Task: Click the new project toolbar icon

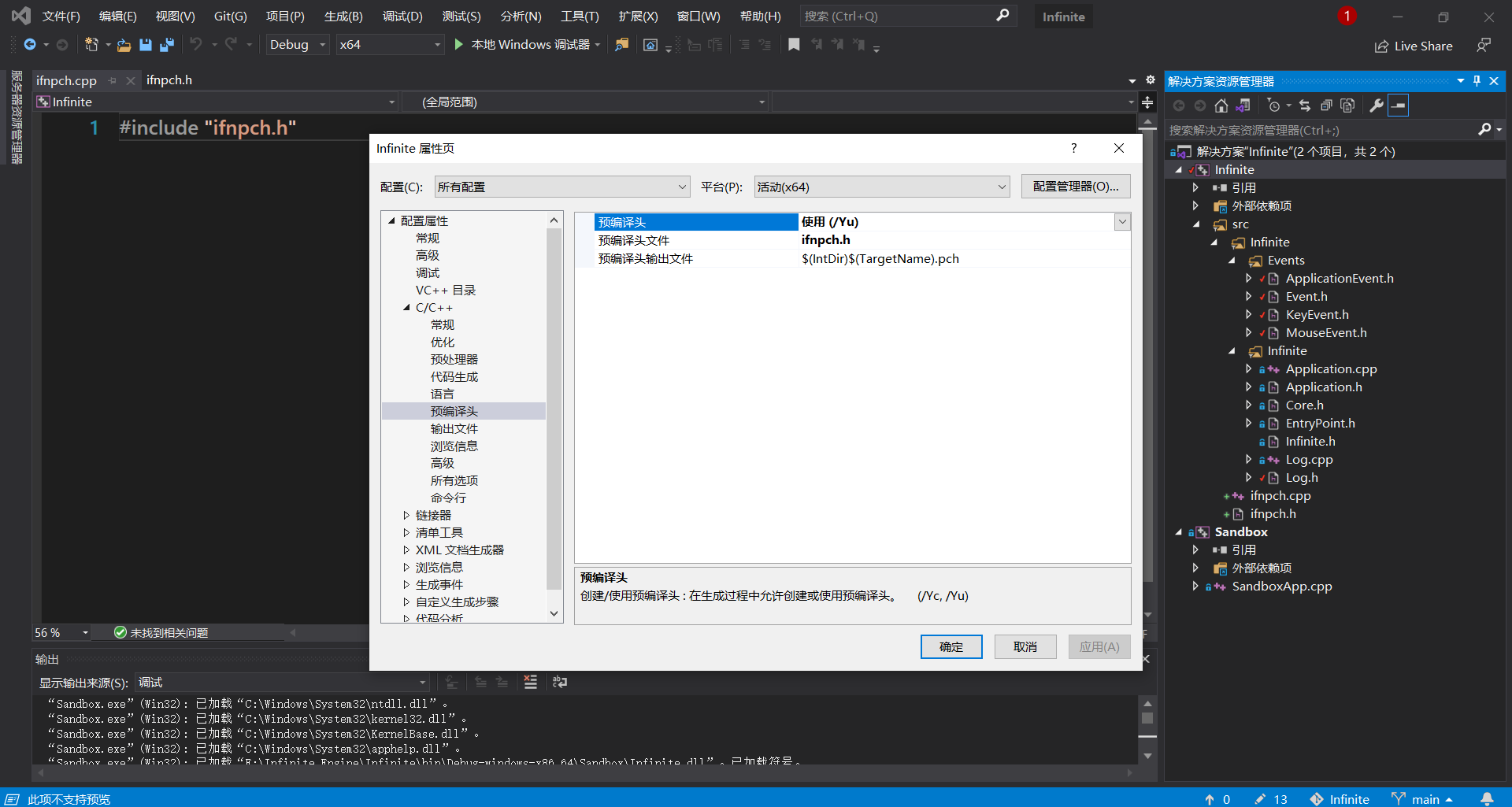Action: (x=91, y=45)
